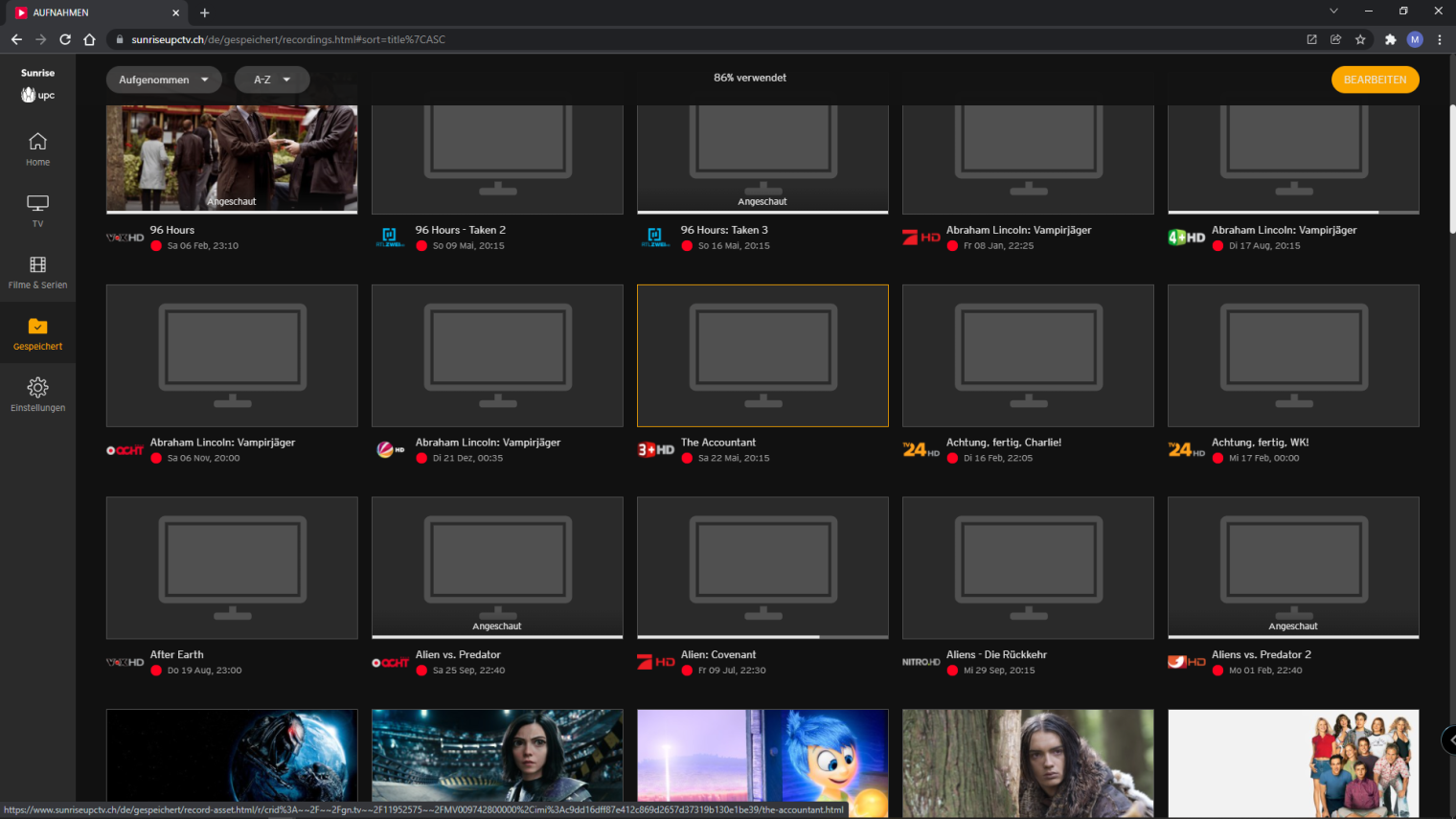Open browser extensions puzzle icon
The height and width of the screenshot is (819, 1456).
[x=1390, y=39]
